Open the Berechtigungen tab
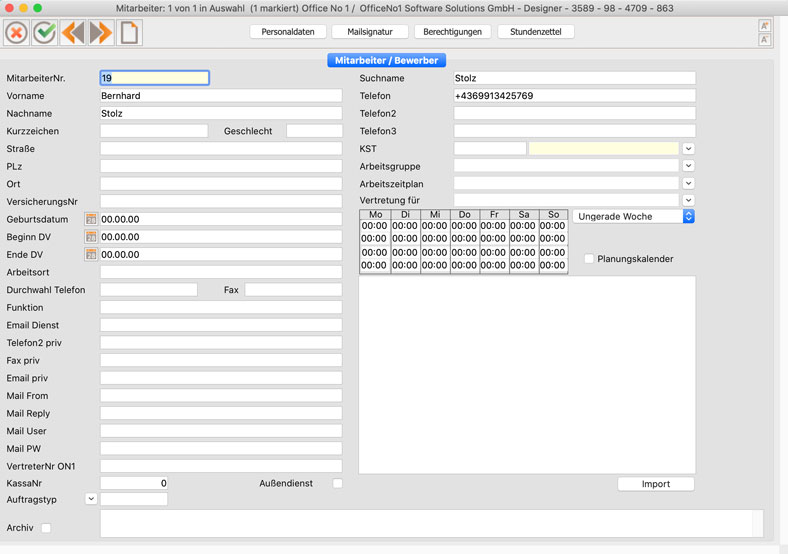Screen dimensions: 788x554 point(452,32)
